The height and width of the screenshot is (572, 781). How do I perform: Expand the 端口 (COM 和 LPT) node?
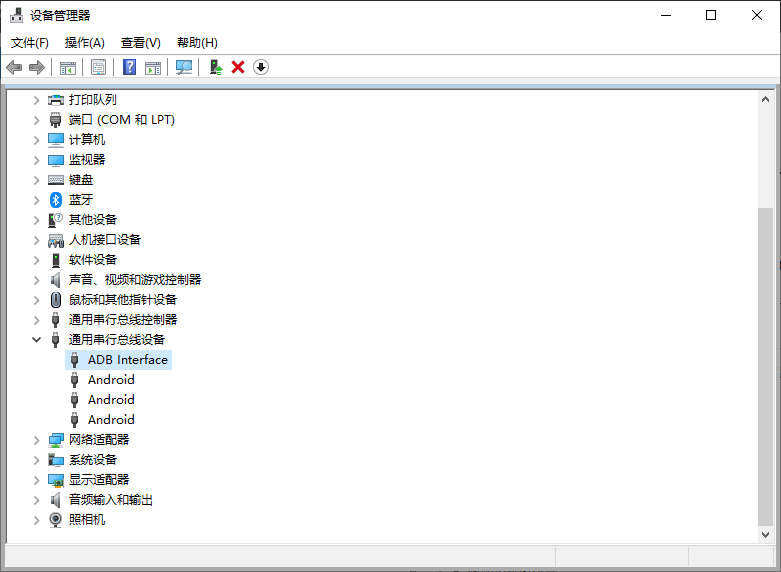pos(36,120)
